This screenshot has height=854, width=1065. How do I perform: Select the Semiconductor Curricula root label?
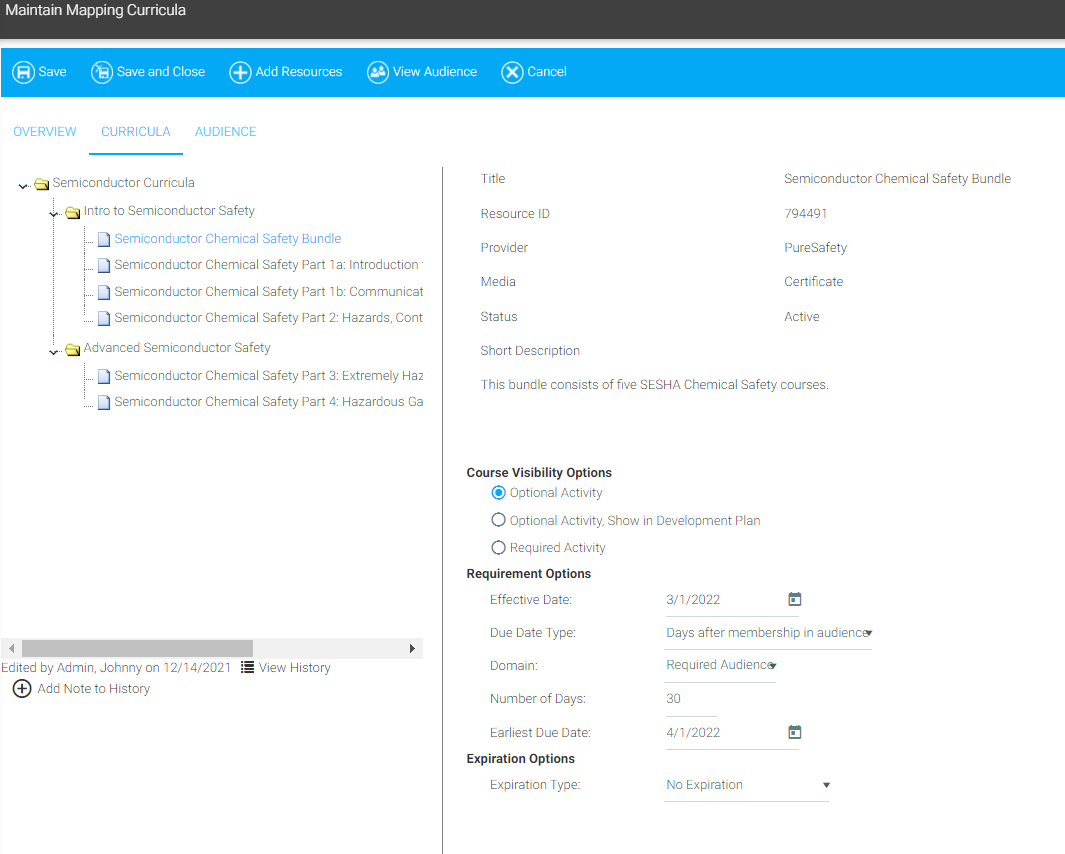pyautogui.click(x=124, y=183)
